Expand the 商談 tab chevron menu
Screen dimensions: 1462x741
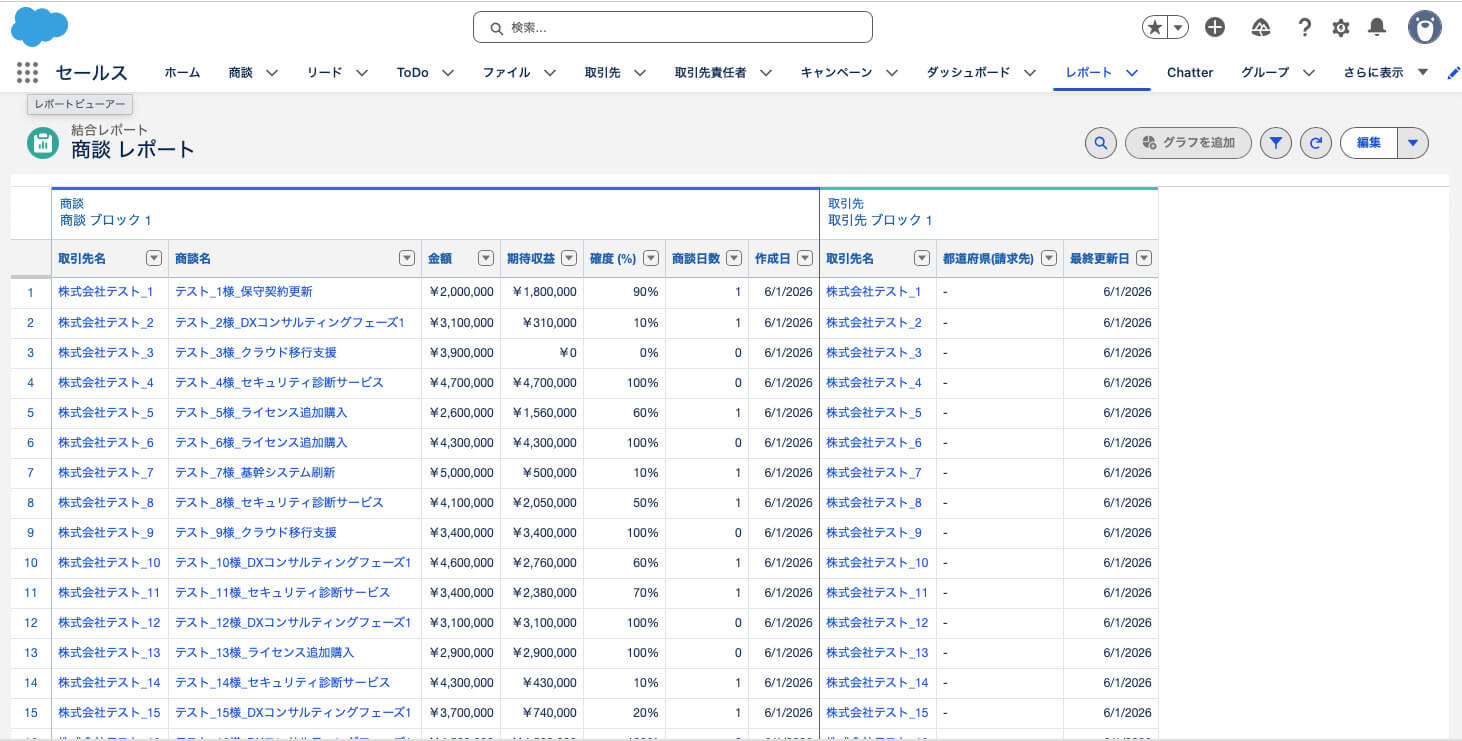tap(271, 73)
